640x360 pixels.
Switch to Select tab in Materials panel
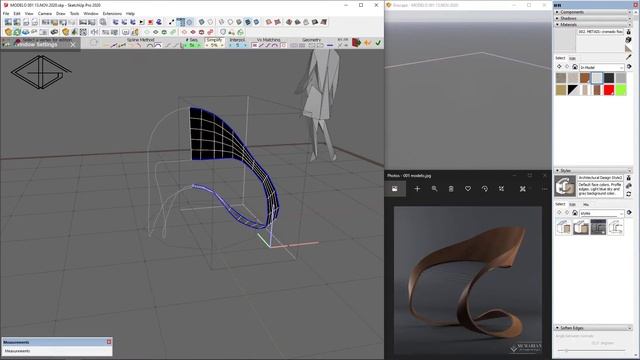[560, 58]
